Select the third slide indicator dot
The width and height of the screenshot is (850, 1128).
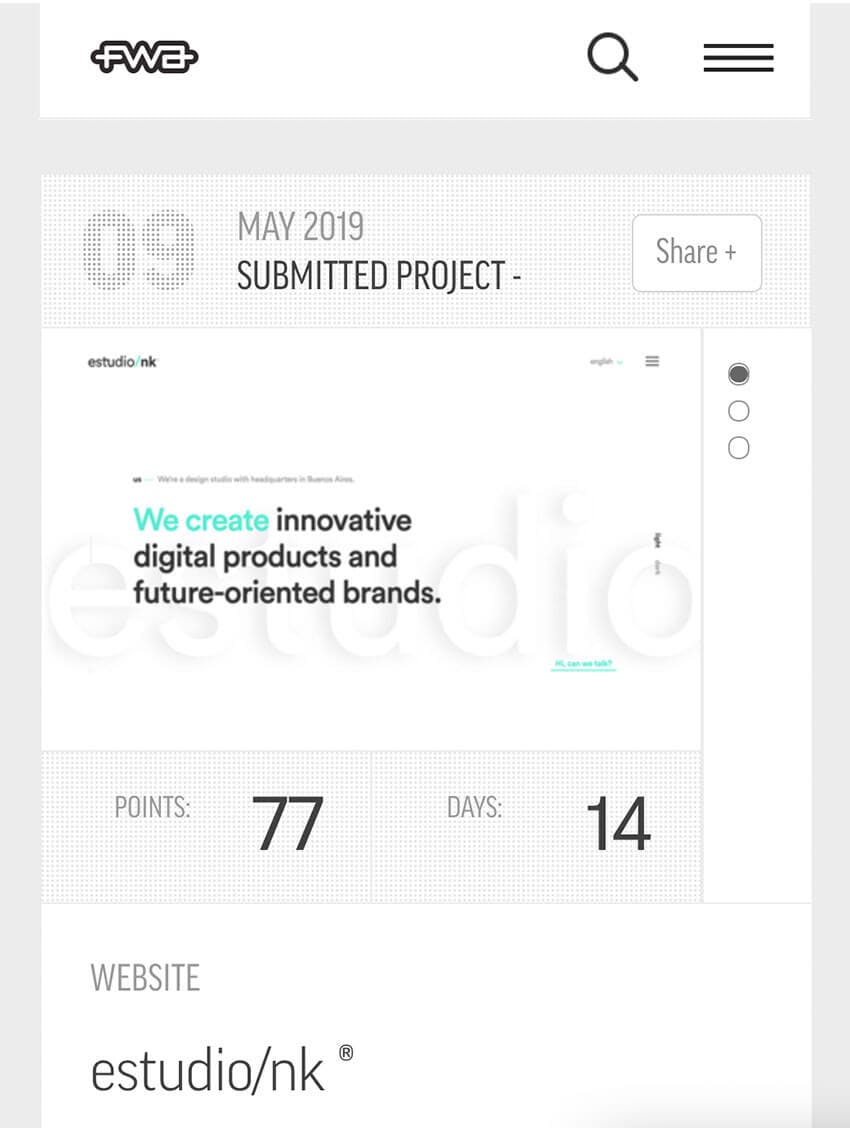pyautogui.click(x=738, y=448)
